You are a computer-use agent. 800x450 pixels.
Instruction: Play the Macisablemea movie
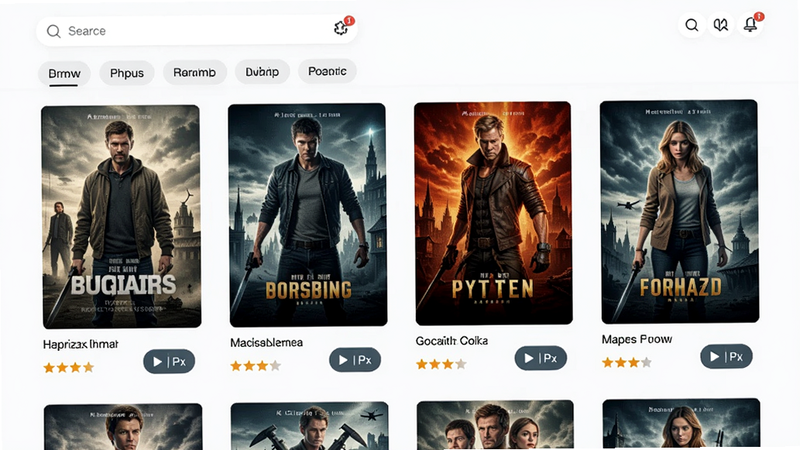pos(355,360)
